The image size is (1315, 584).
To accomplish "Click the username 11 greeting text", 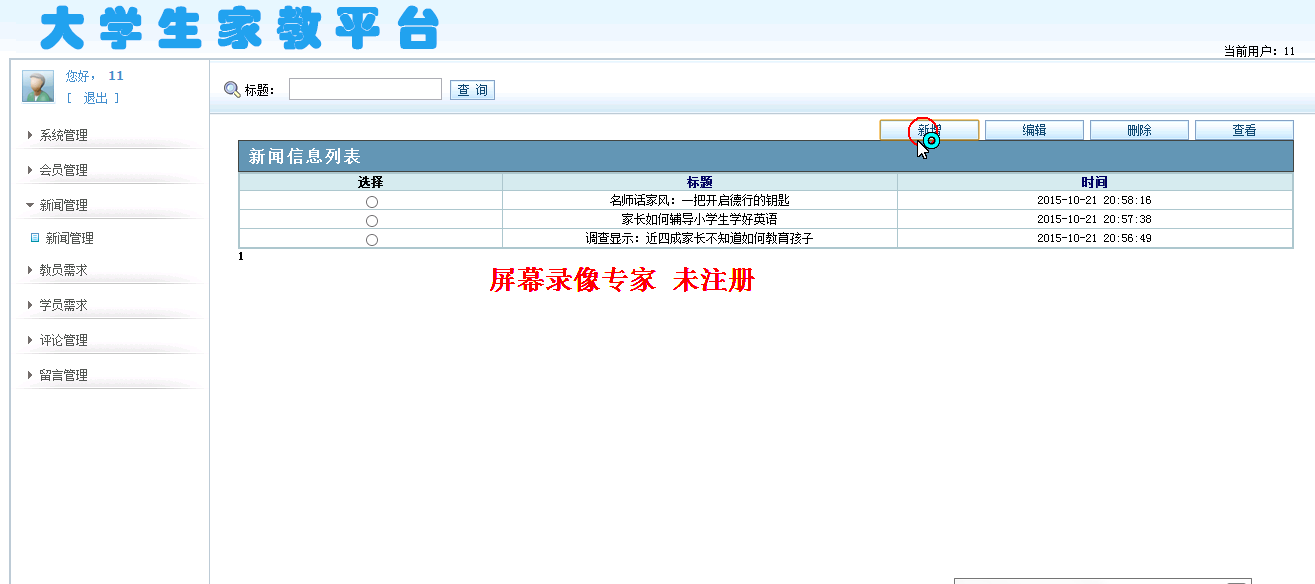I will [x=116, y=76].
